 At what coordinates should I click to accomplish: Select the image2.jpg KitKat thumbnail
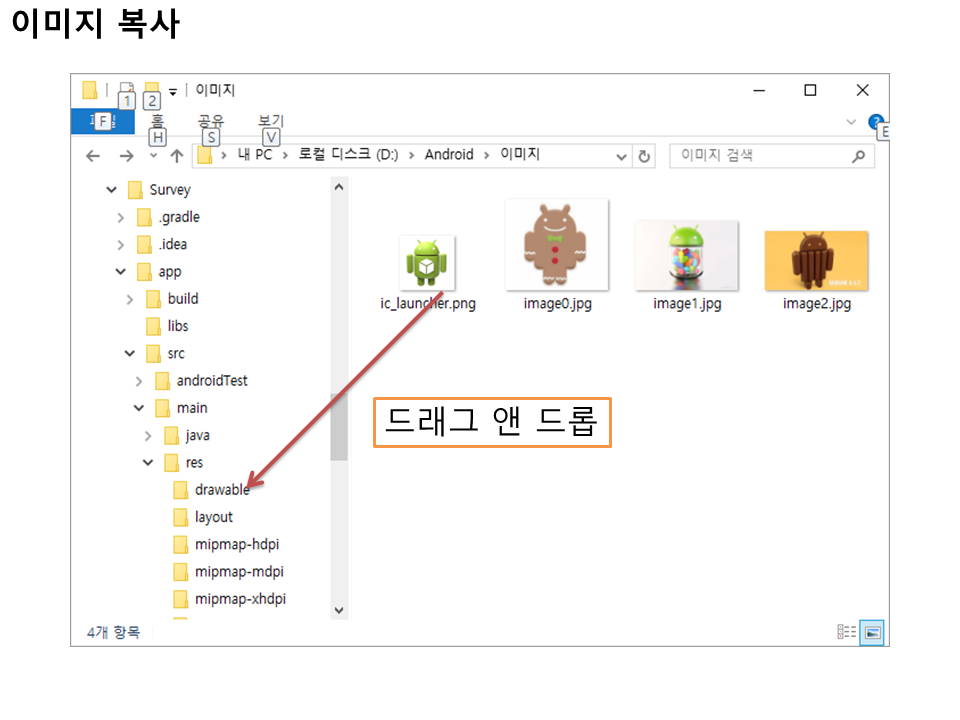[x=816, y=261]
